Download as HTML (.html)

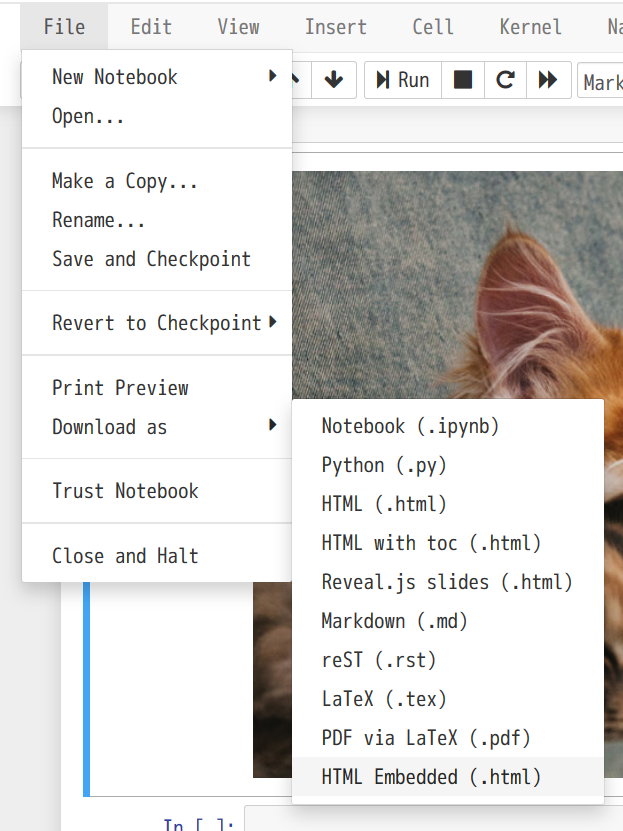pyautogui.click(x=448, y=504)
